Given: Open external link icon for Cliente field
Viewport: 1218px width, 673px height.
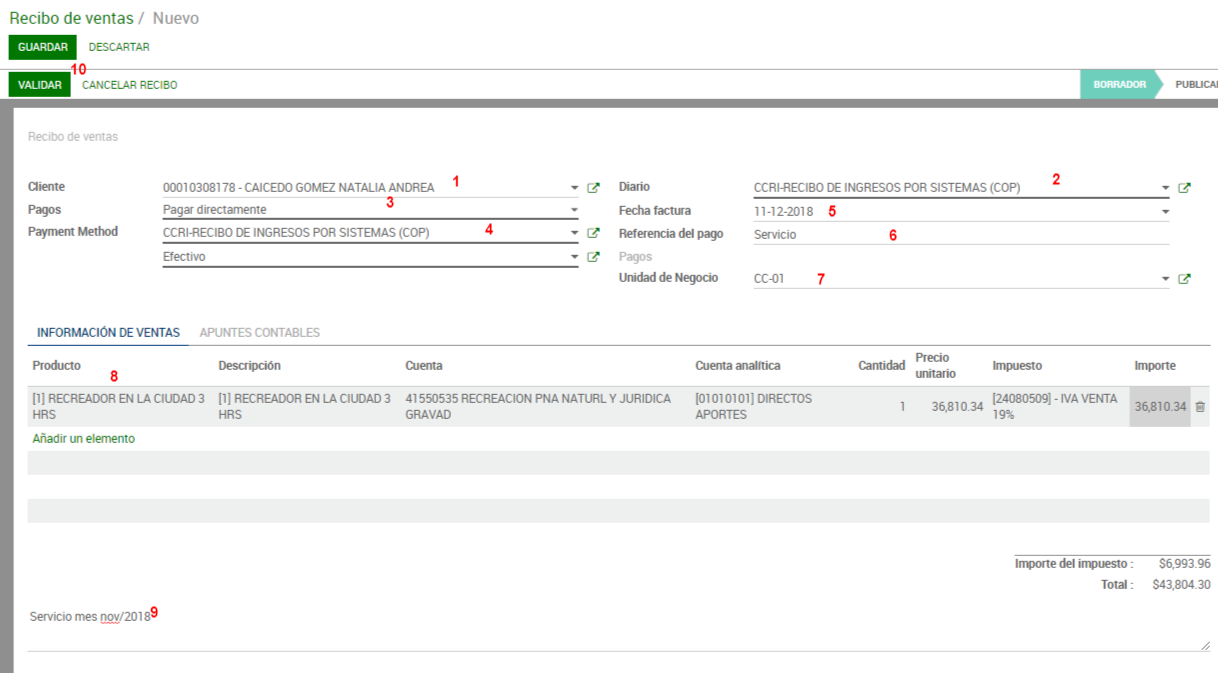Looking at the screenshot, I should coord(593,188).
